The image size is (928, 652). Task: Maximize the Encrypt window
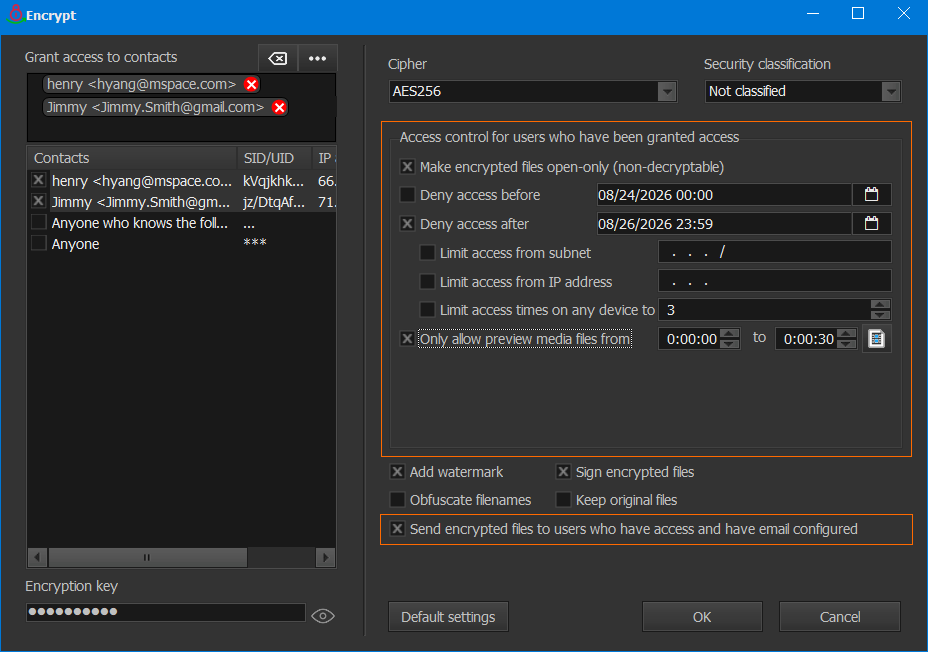point(858,13)
